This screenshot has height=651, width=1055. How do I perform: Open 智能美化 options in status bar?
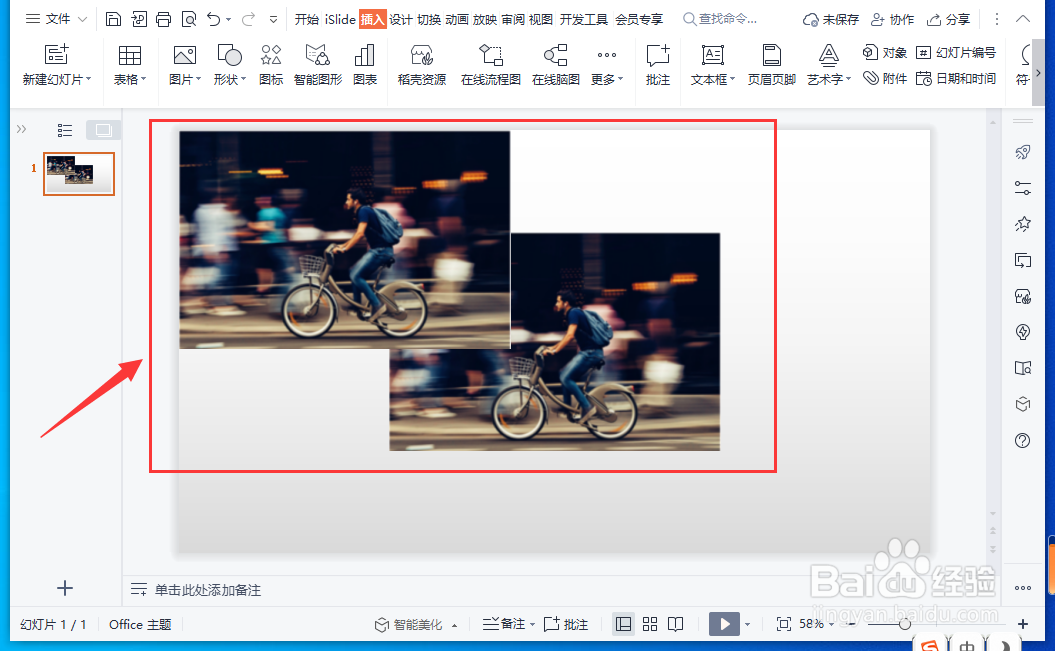point(416,625)
